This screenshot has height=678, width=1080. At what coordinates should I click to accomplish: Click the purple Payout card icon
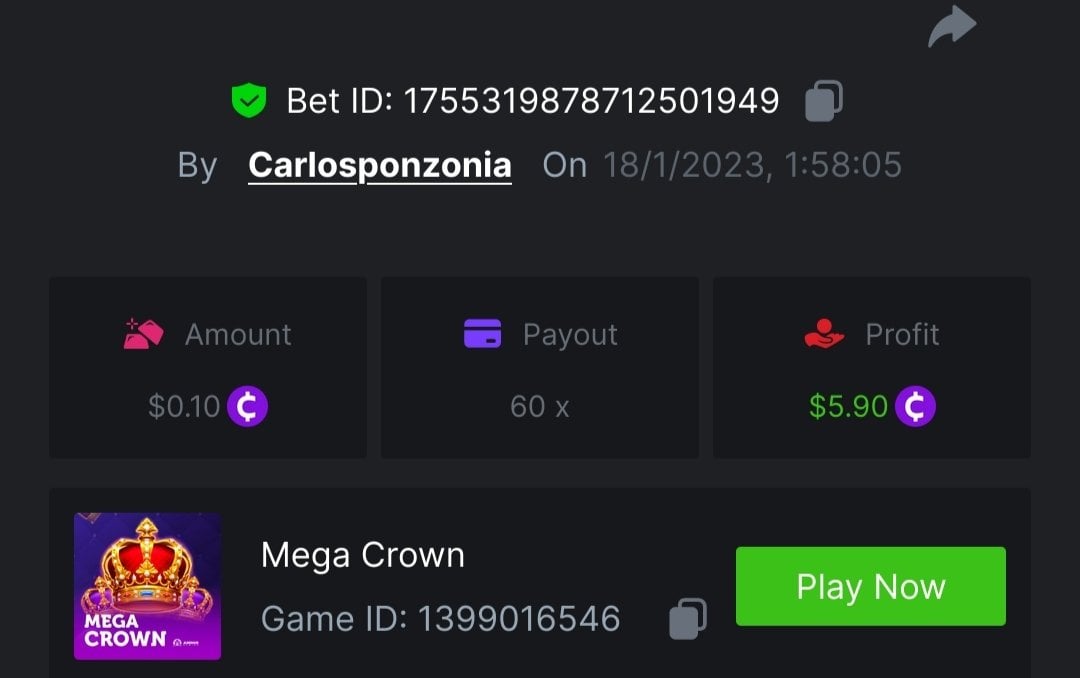482,334
